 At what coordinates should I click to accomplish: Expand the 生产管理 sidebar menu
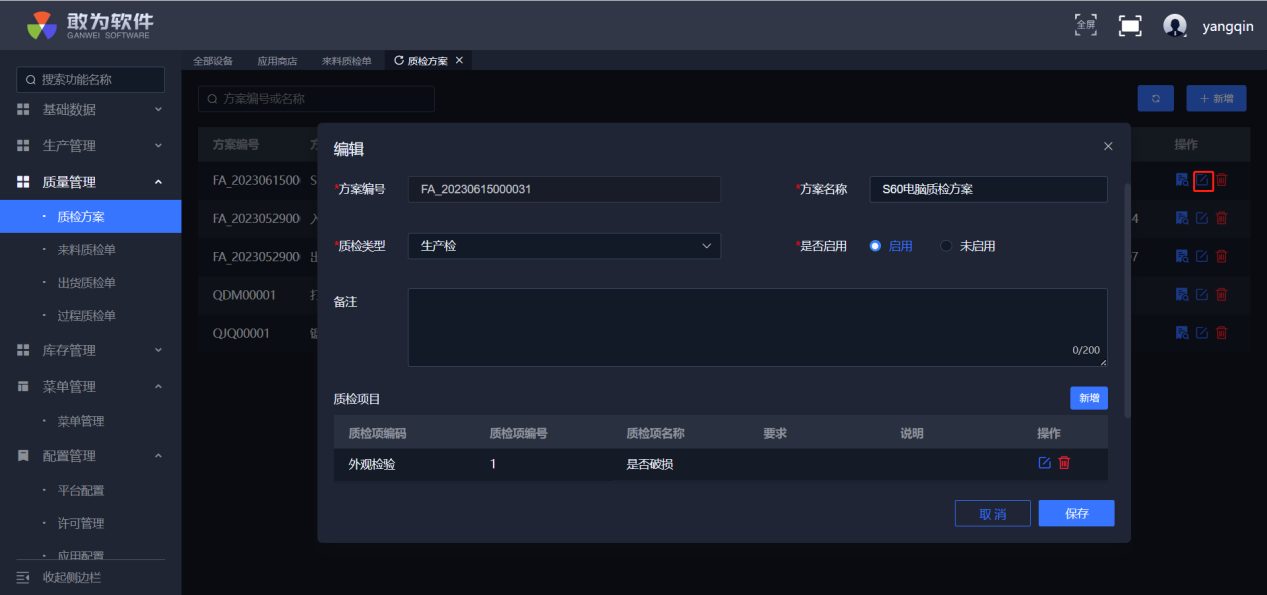tap(90, 146)
